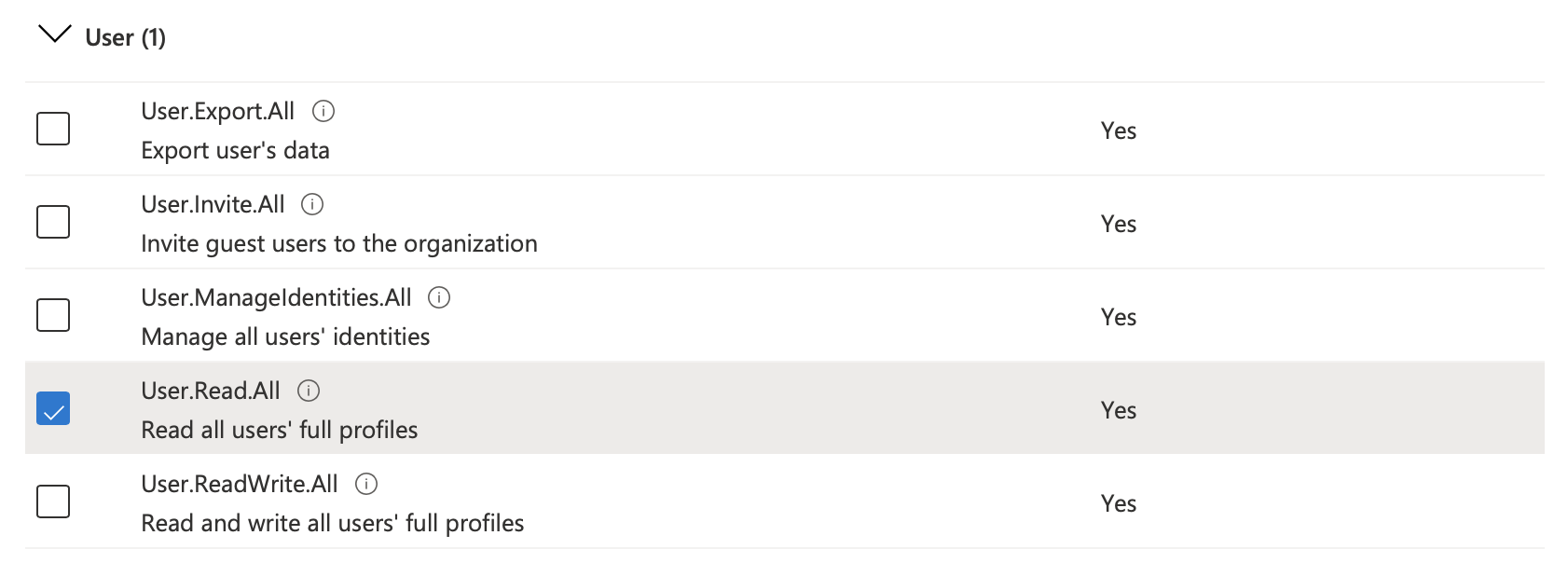Screen dimensions: 1568x563
Task: Select the User.ReadWrite.All permission name
Action: coord(240,484)
